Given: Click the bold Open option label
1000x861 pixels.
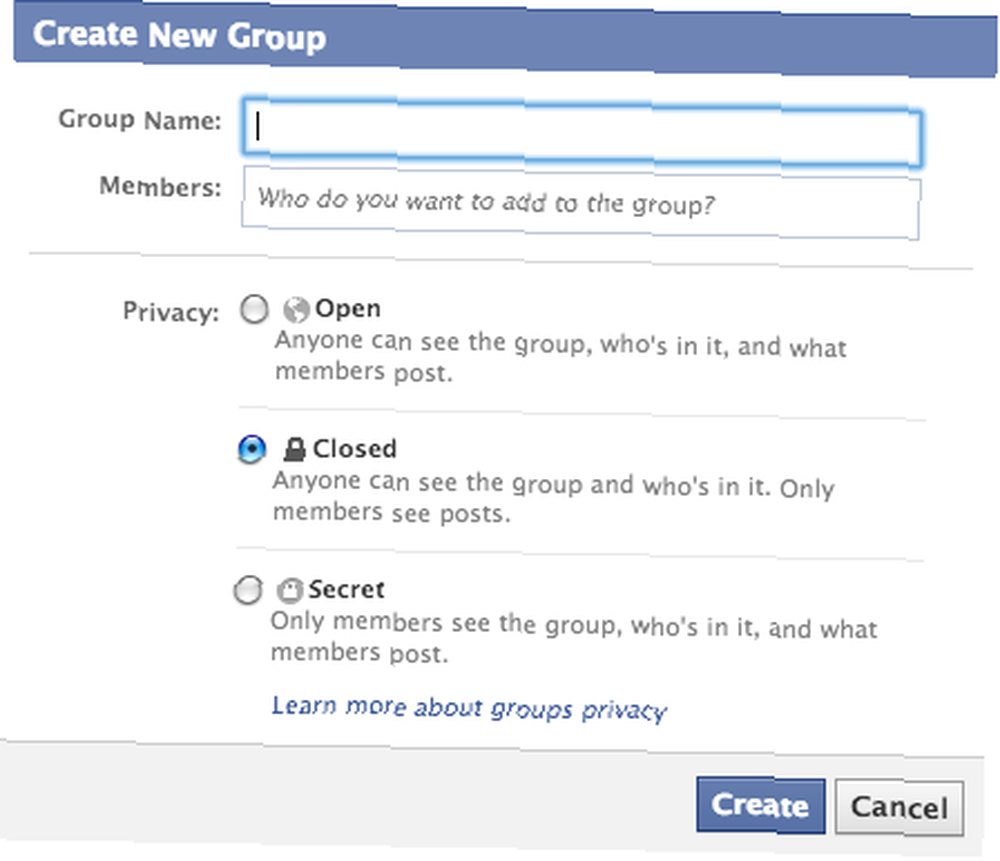Looking at the screenshot, I should [348, 309].
